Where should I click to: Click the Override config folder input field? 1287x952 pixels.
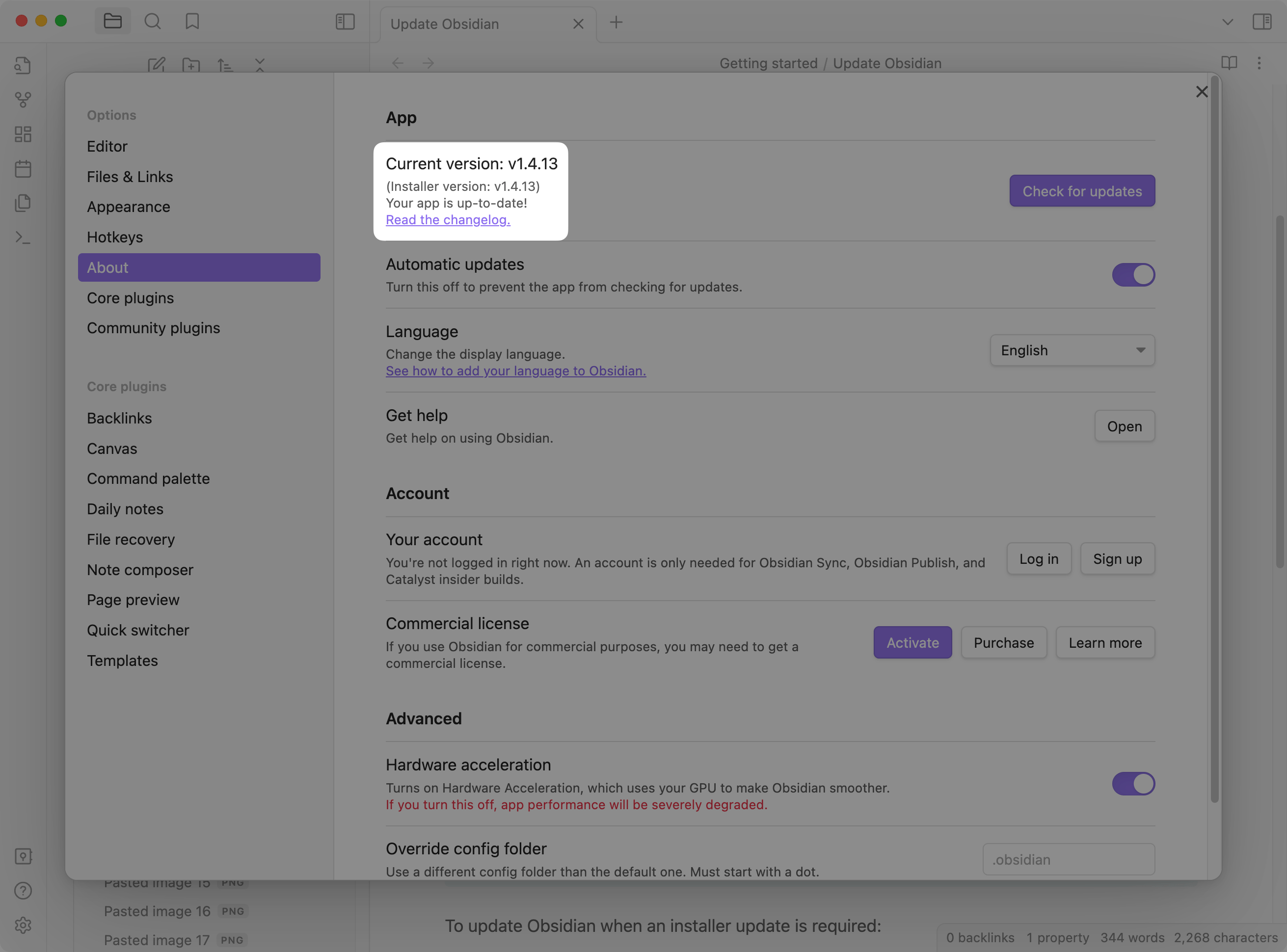(1068, 859)
